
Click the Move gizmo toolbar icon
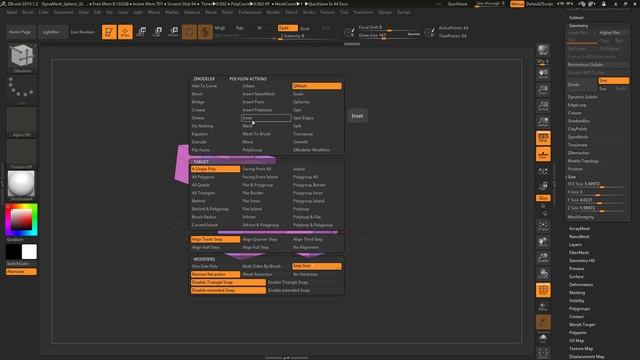tap(141, 32)
